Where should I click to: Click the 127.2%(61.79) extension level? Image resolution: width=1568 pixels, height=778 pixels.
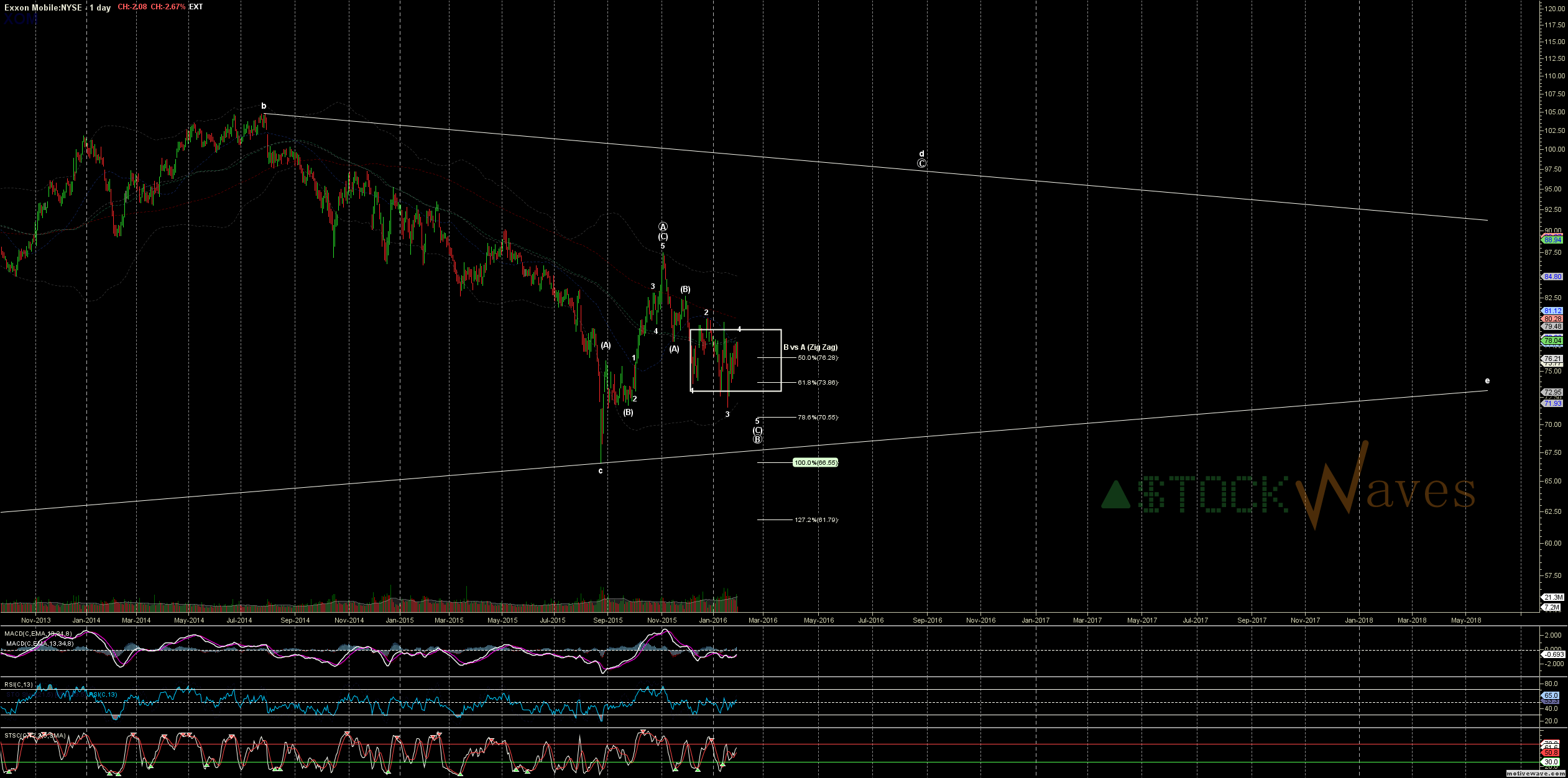tap(816, 520)
